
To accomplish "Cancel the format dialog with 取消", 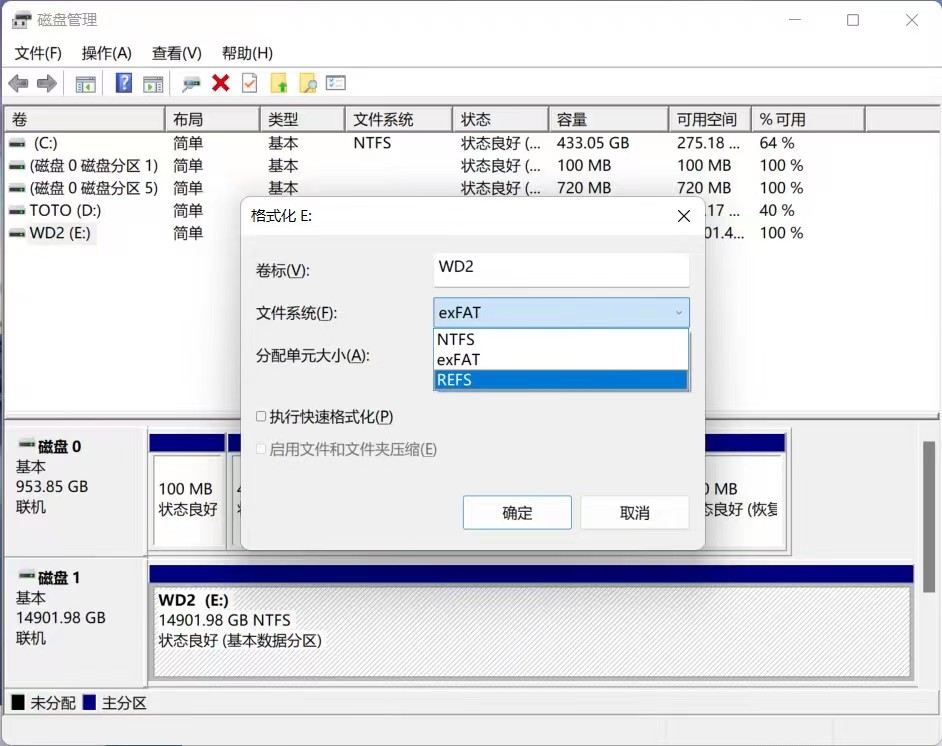I will (x=634, y=512).
